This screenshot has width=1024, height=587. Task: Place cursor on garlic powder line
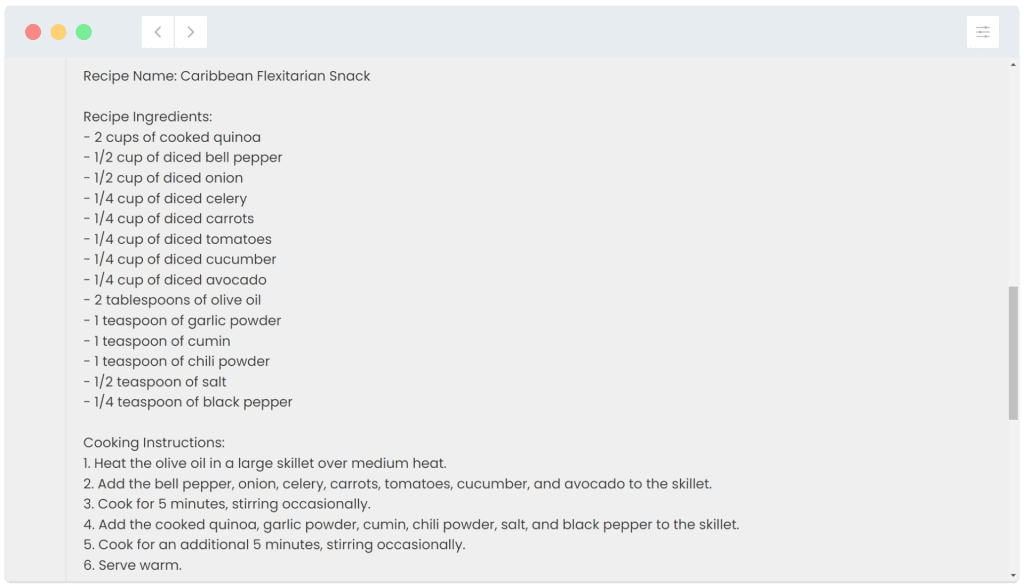pyautogui.click(x=182, y=321)
